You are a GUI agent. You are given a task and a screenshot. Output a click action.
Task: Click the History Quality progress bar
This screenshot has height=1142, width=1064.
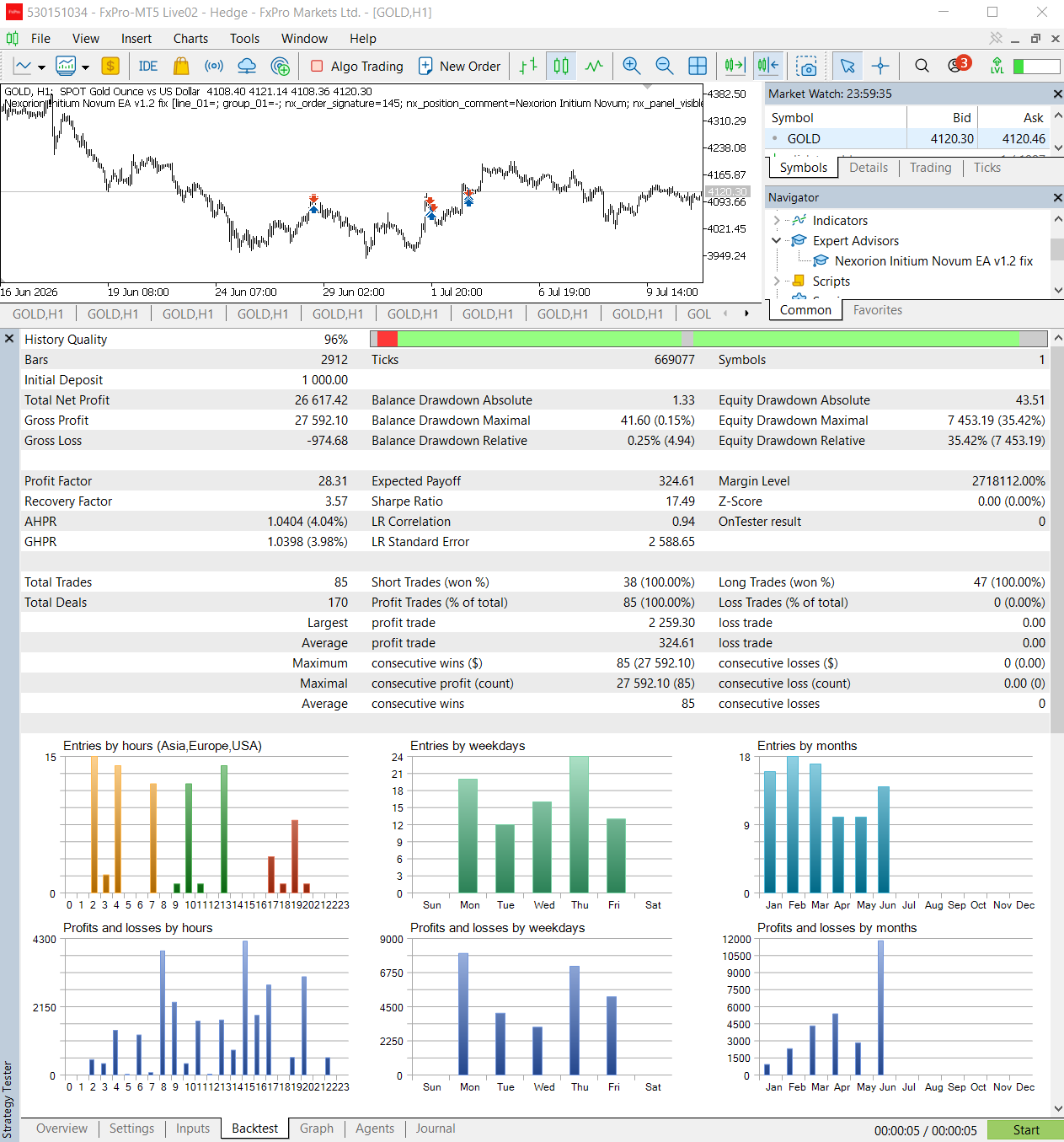(x=708, y=339)
